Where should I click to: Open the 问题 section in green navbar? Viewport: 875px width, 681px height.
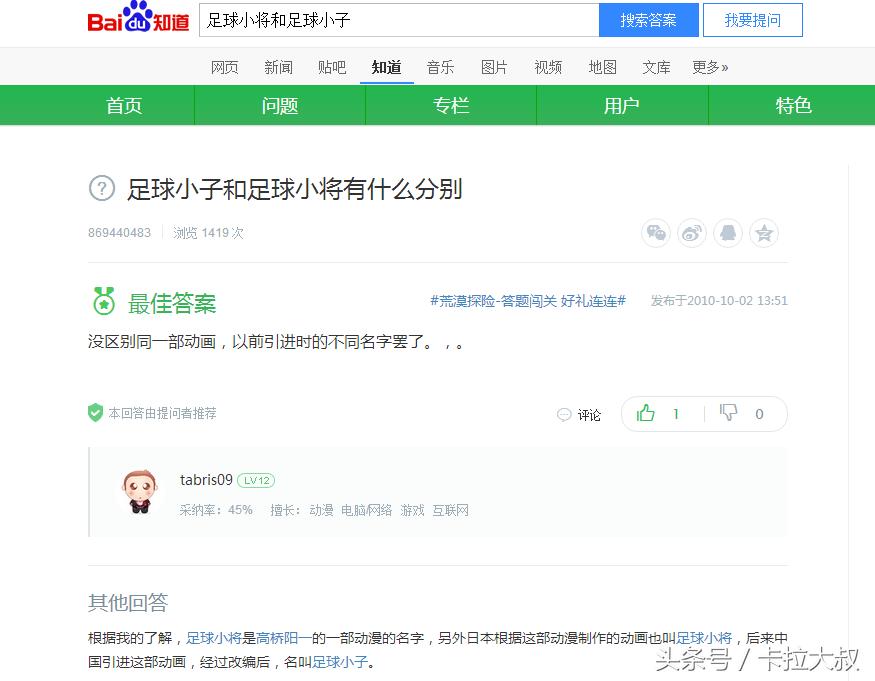point(280,105)
